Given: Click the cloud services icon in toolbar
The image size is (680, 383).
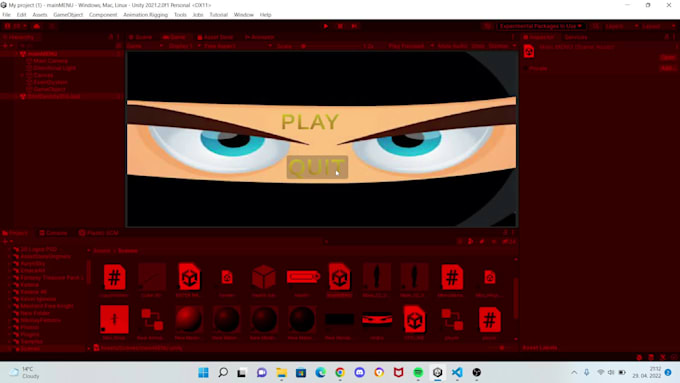Looking at the screenshot, I should coord(36,26).
